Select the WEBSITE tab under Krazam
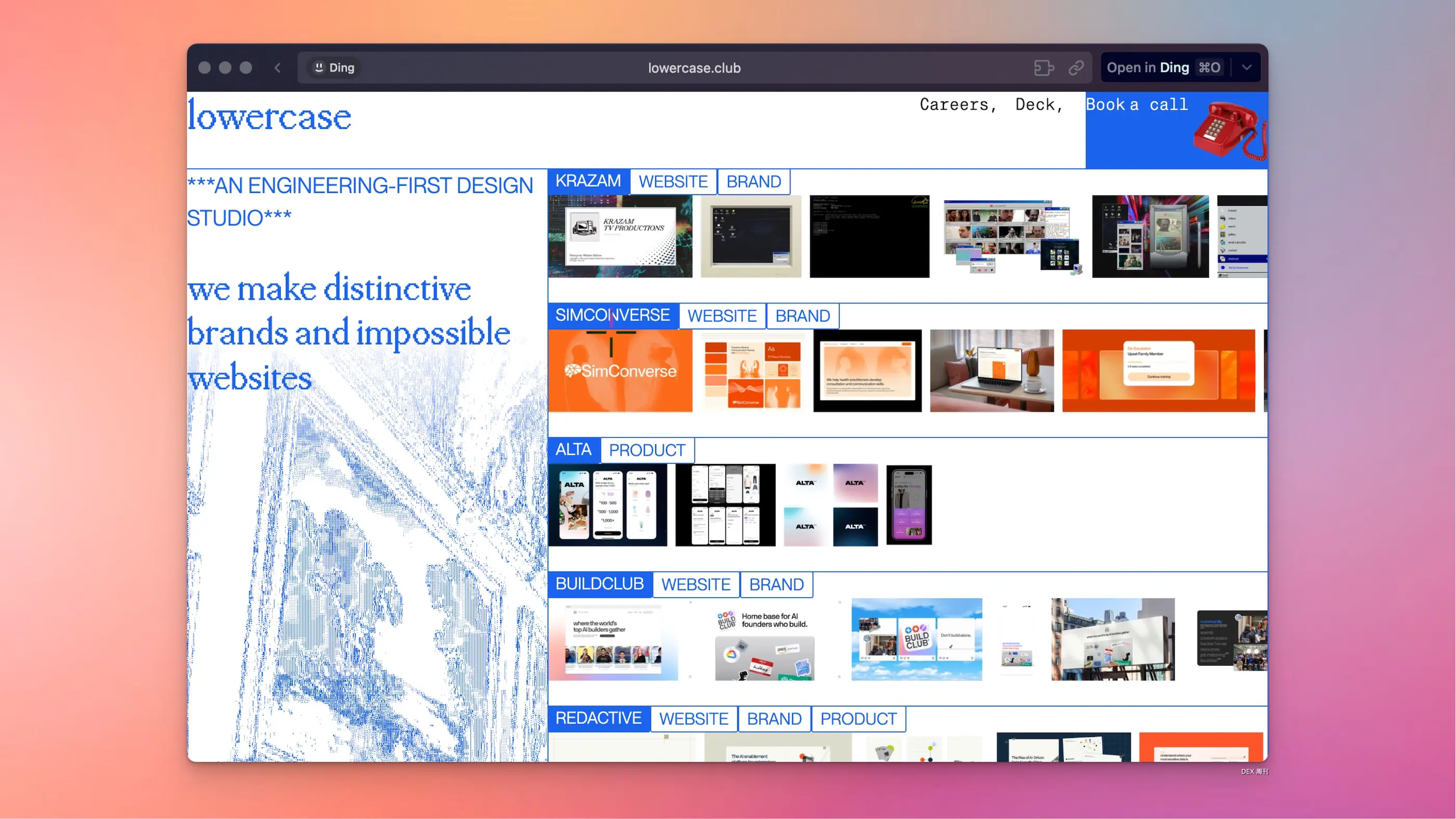 [x=672, y=181]
